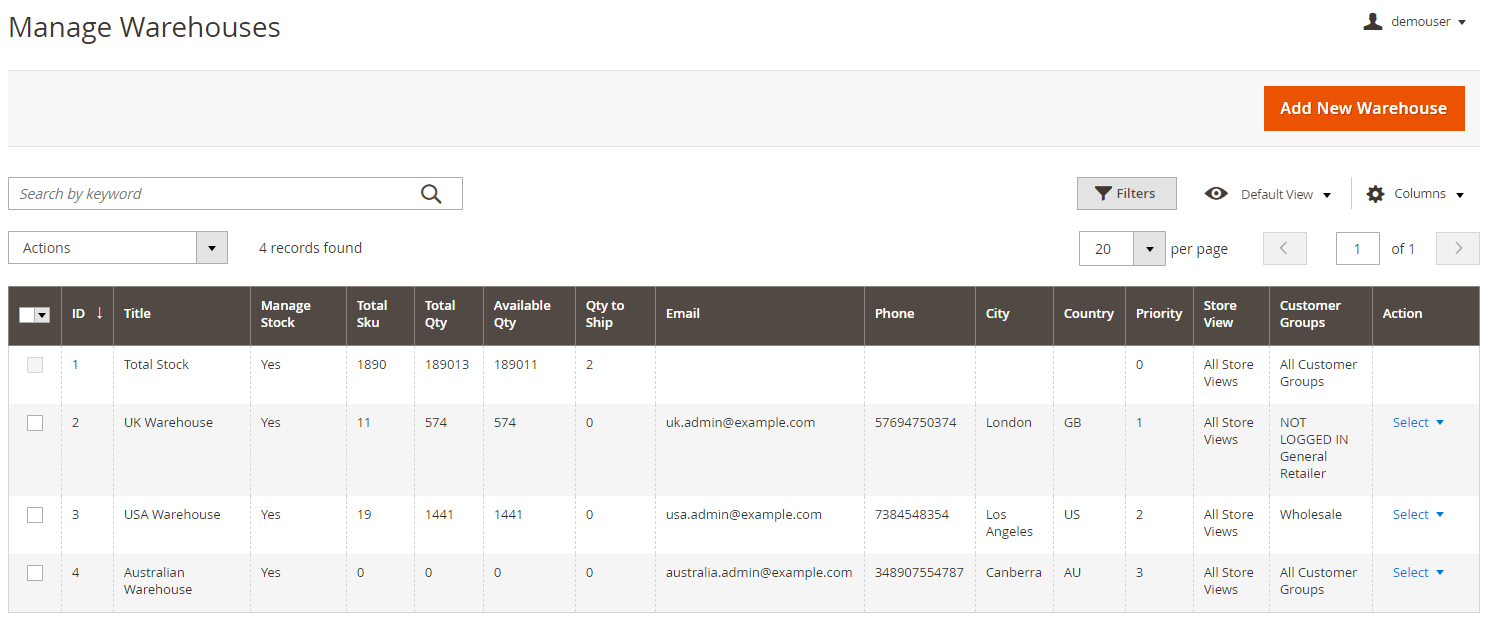The height and width of the screenshot is (623, 1488).
Task: Click the ID column sort arrow
Action: point(100,313)
